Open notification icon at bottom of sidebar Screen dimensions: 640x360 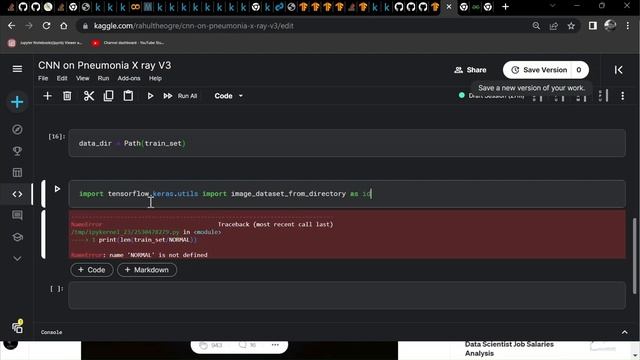tap(17, 327)
